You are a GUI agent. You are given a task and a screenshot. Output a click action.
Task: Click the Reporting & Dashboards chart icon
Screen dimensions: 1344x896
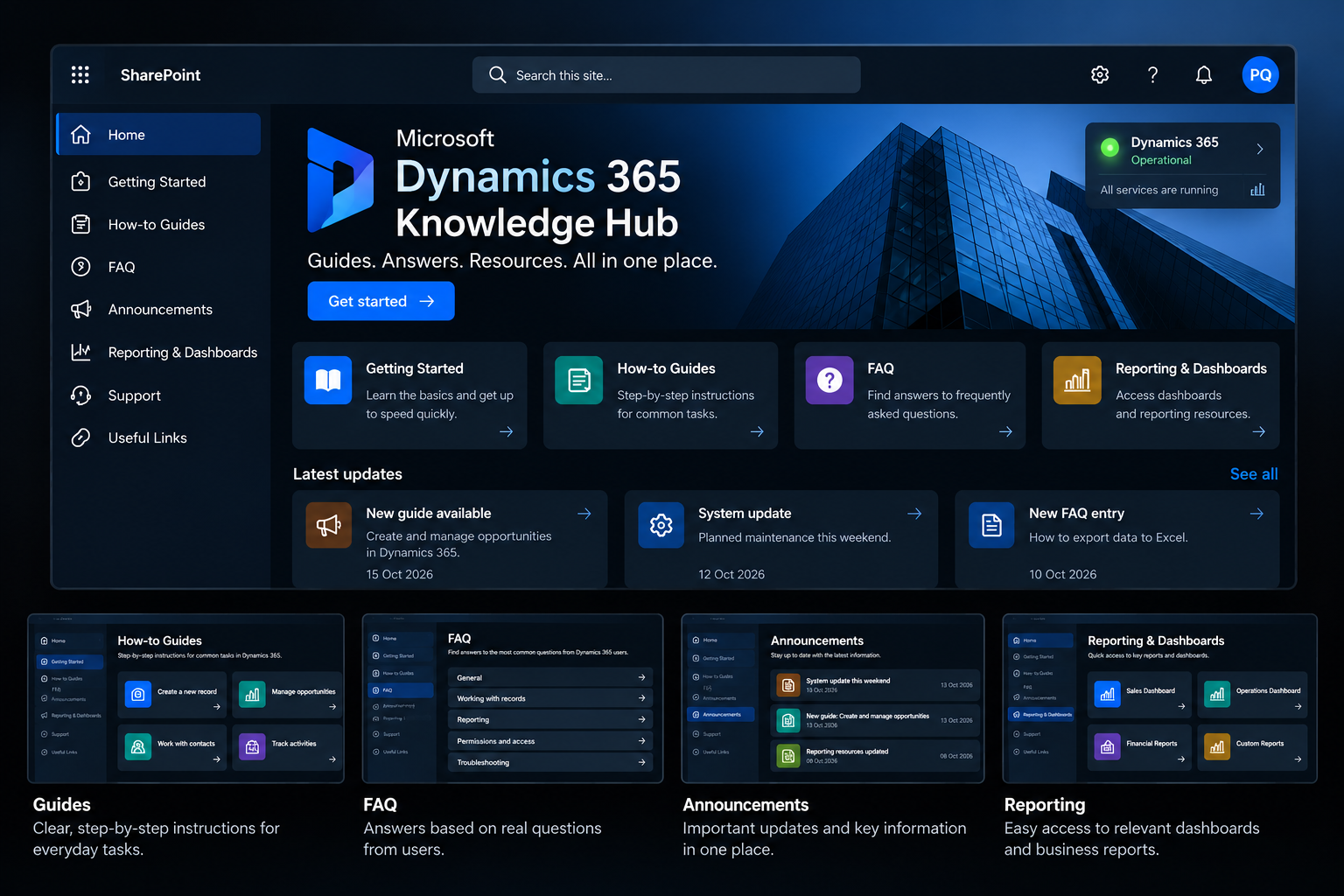click(1077, 380)
